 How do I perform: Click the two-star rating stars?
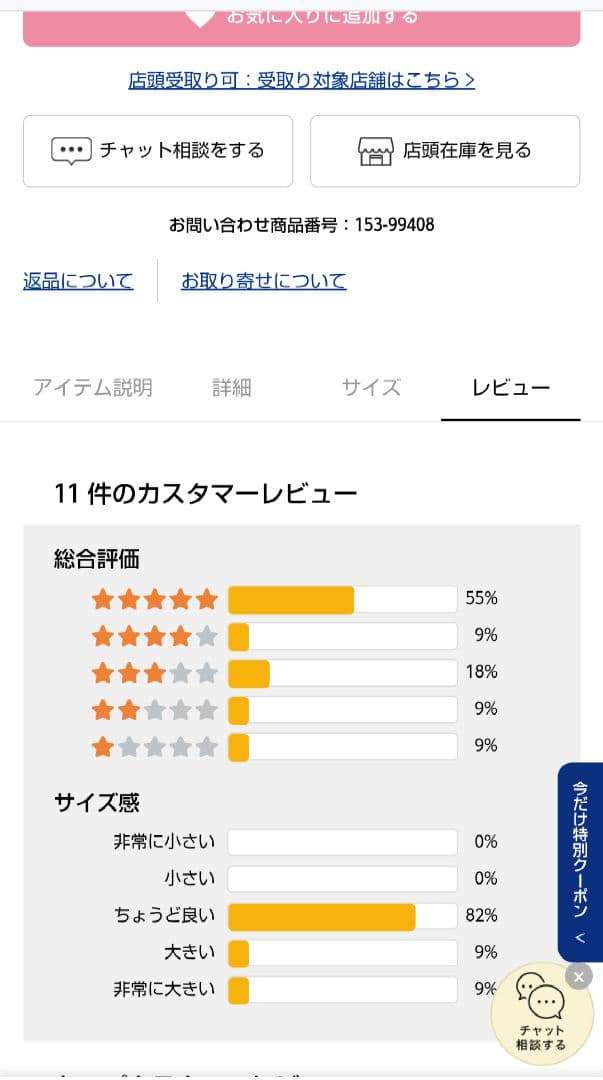click(x=154, y=710)
